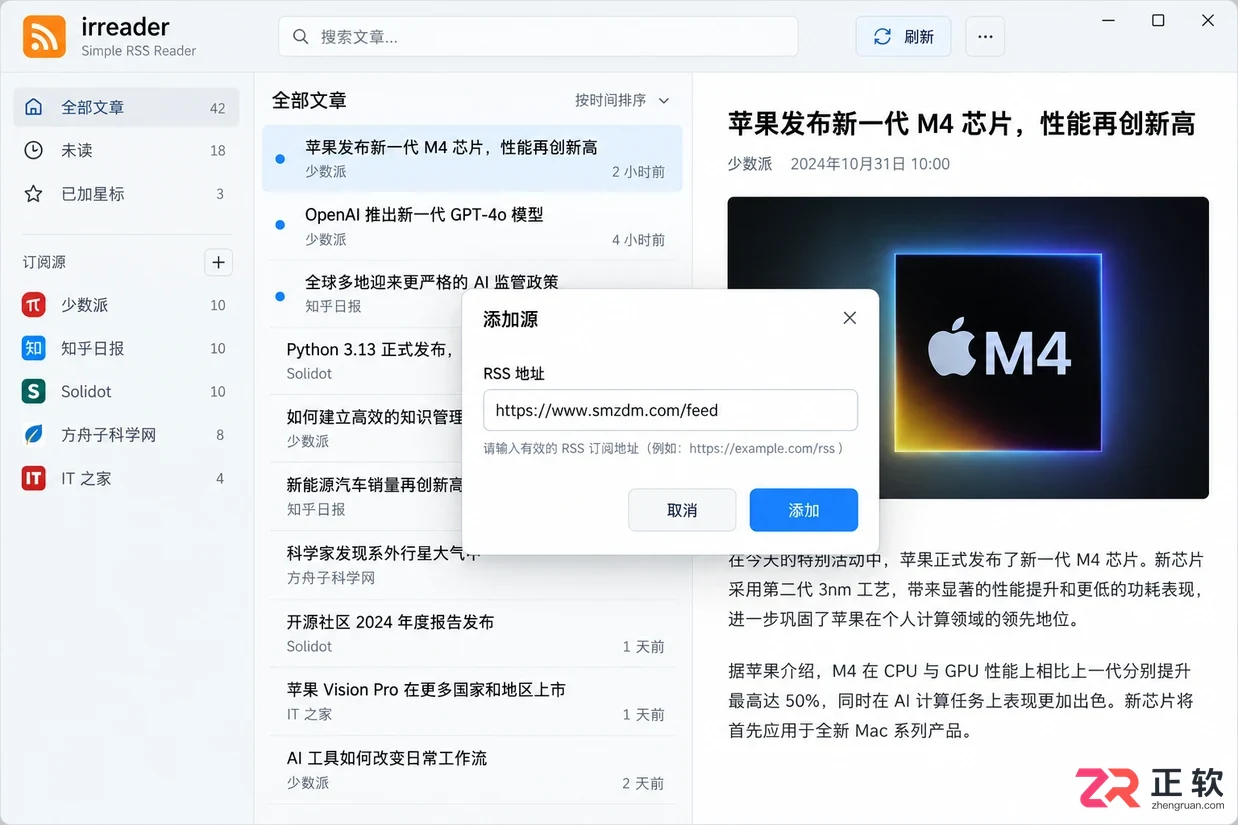Click the star icon beside 已加星标

click(34, 194)
